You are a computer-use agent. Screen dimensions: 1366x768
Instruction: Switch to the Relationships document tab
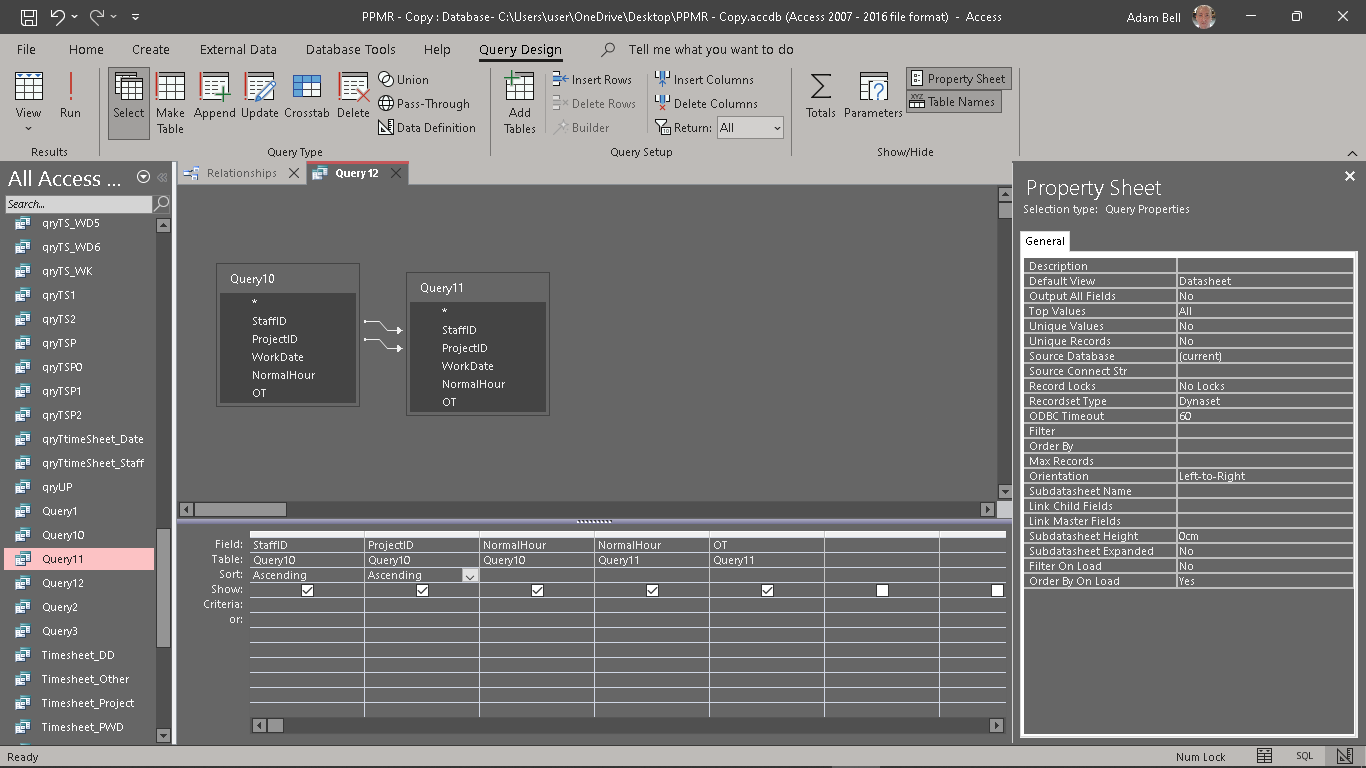[241, 173]
